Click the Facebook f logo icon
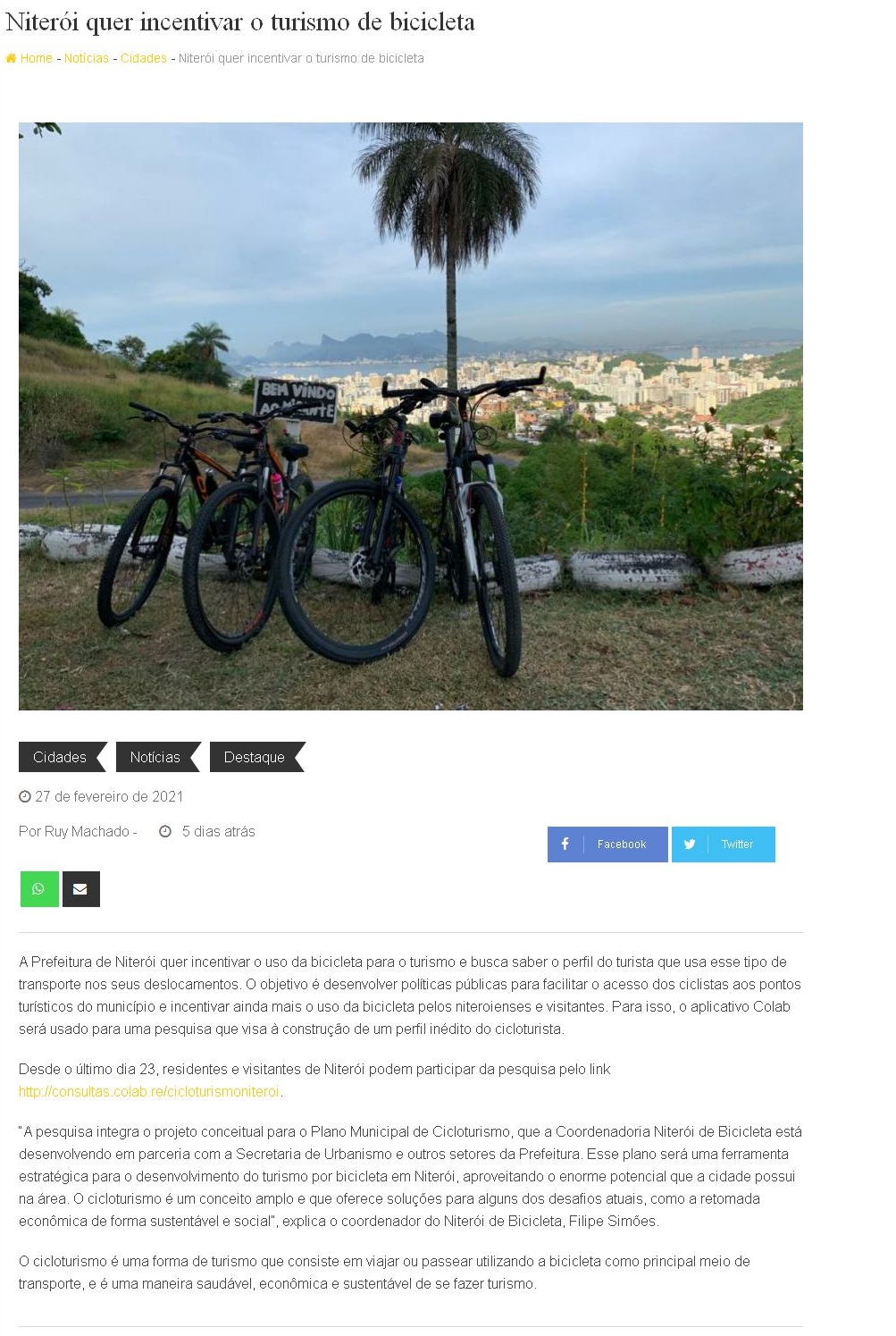 point(565,844)
